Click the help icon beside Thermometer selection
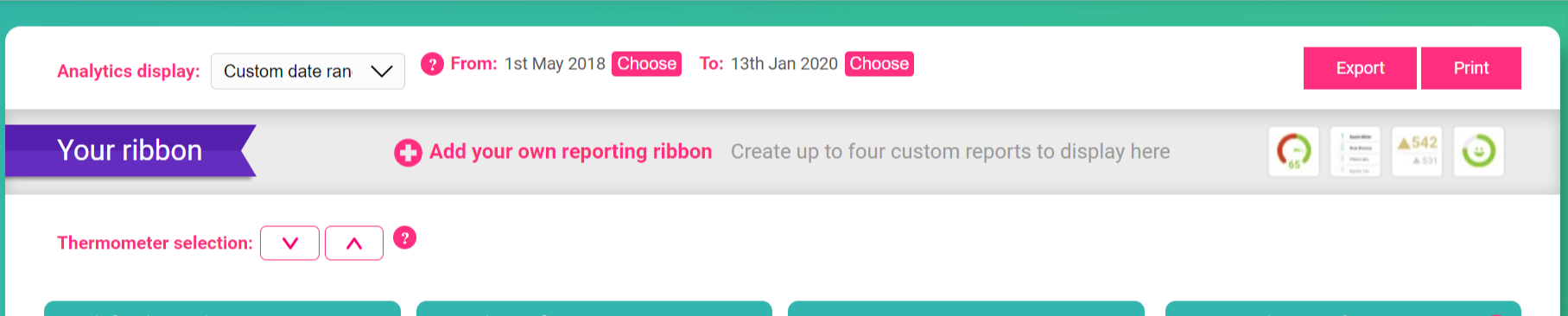The image size is (1568, 316). click(404, 237)
